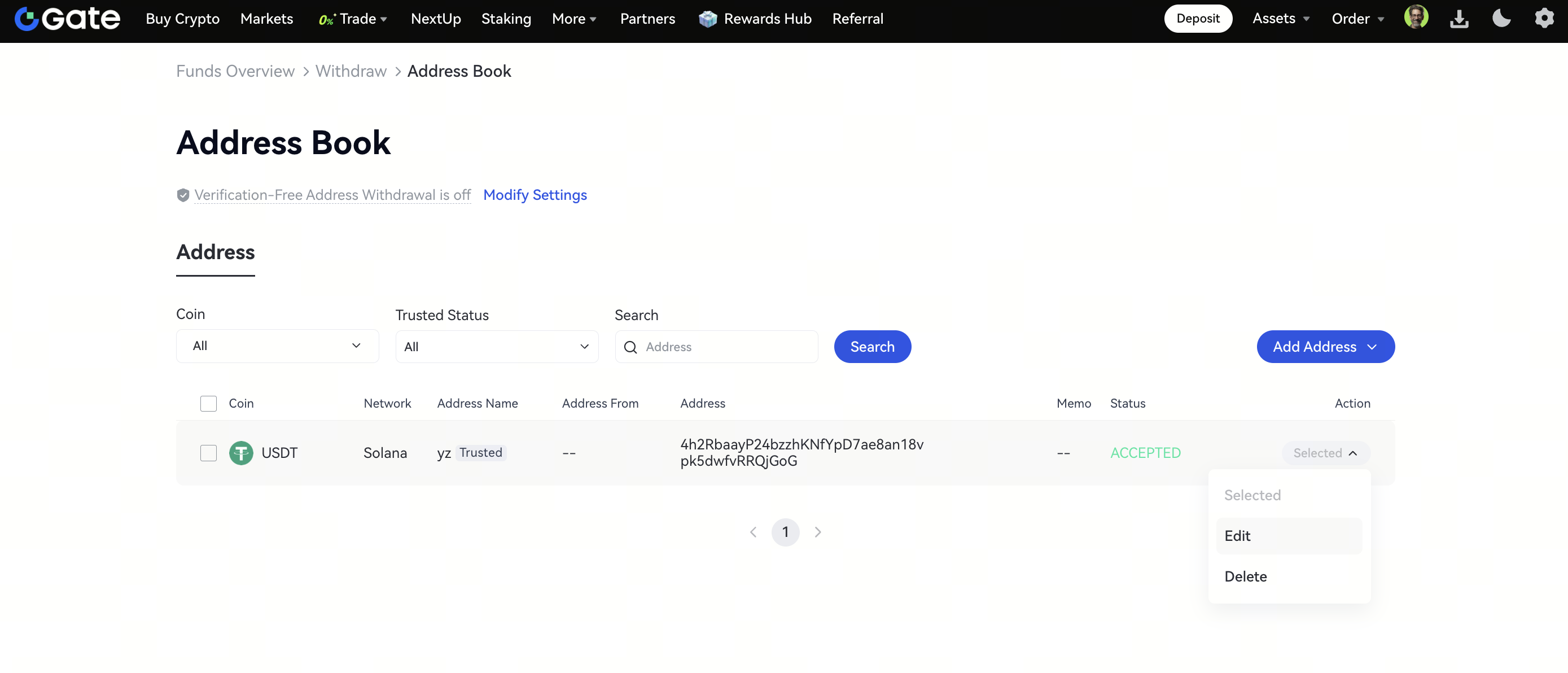Click the USDT Tether coin icon
This screenshot has height=673, width=1568.
point(241,453)
